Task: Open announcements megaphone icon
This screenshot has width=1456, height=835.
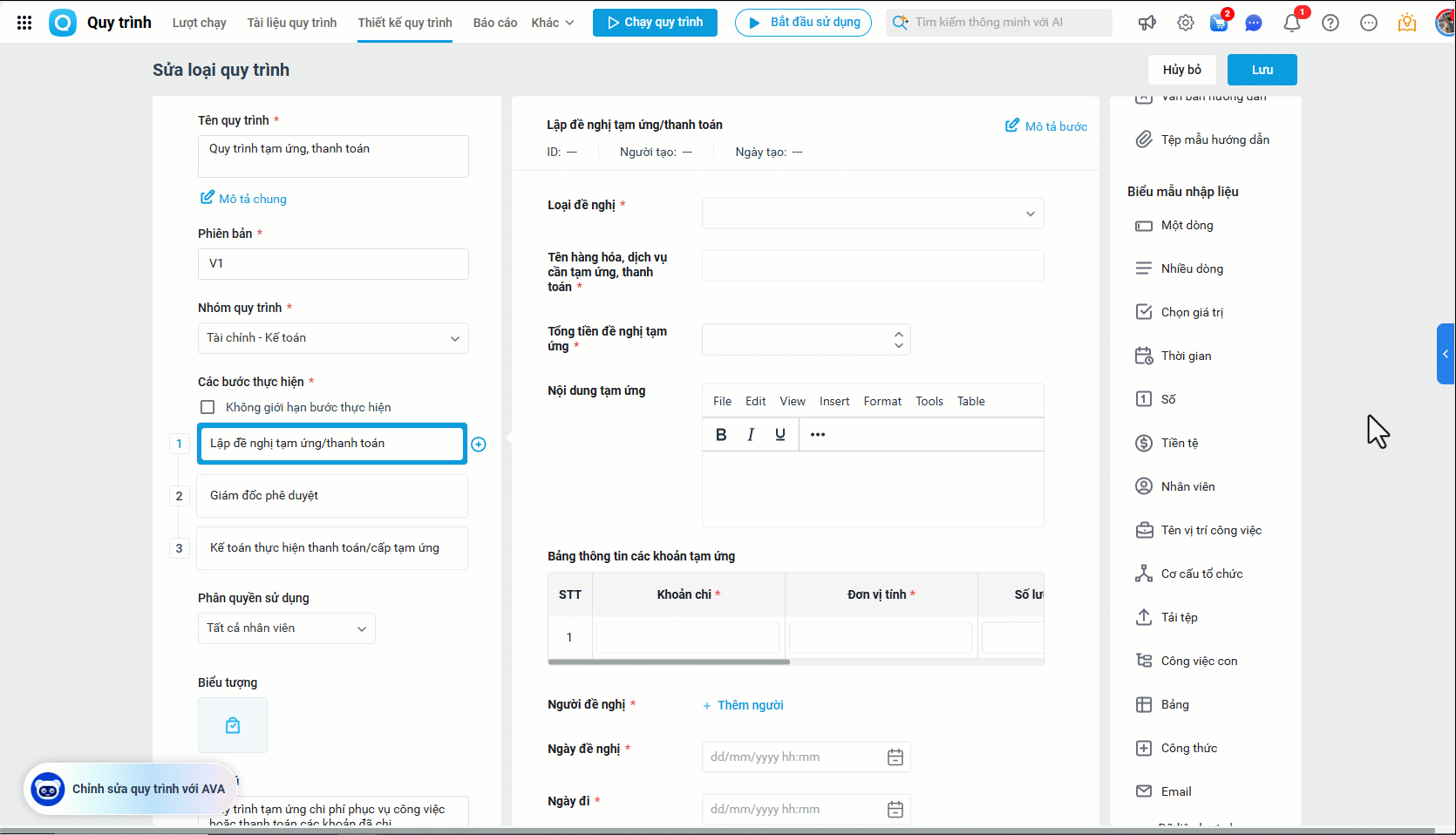Action: click(1147, 23)
